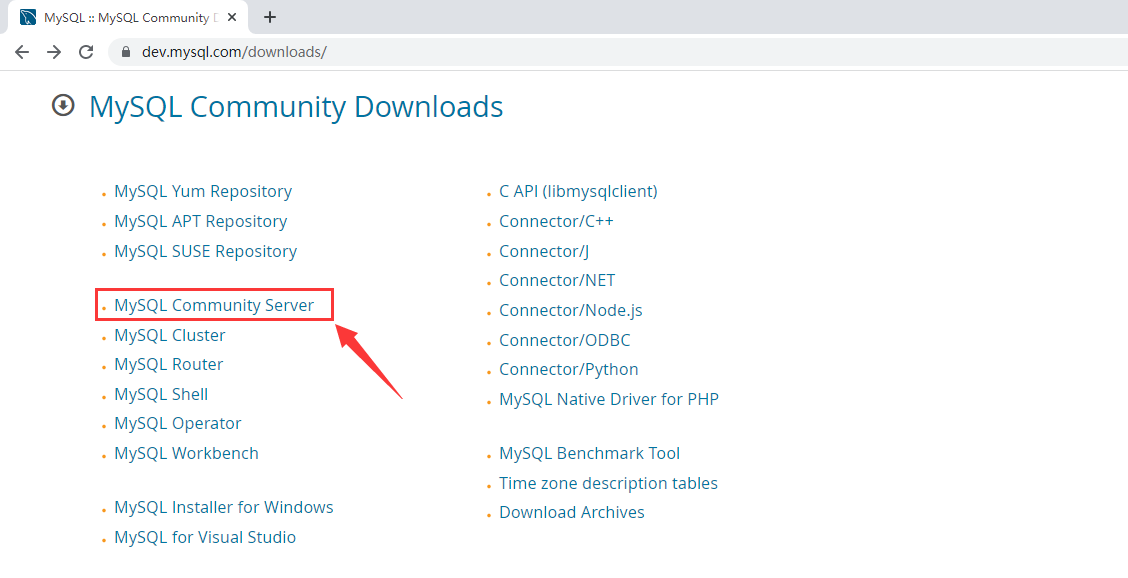The image size is (1128, 578).
Task: Open Connector/C++ link
Action: point(557,222)
